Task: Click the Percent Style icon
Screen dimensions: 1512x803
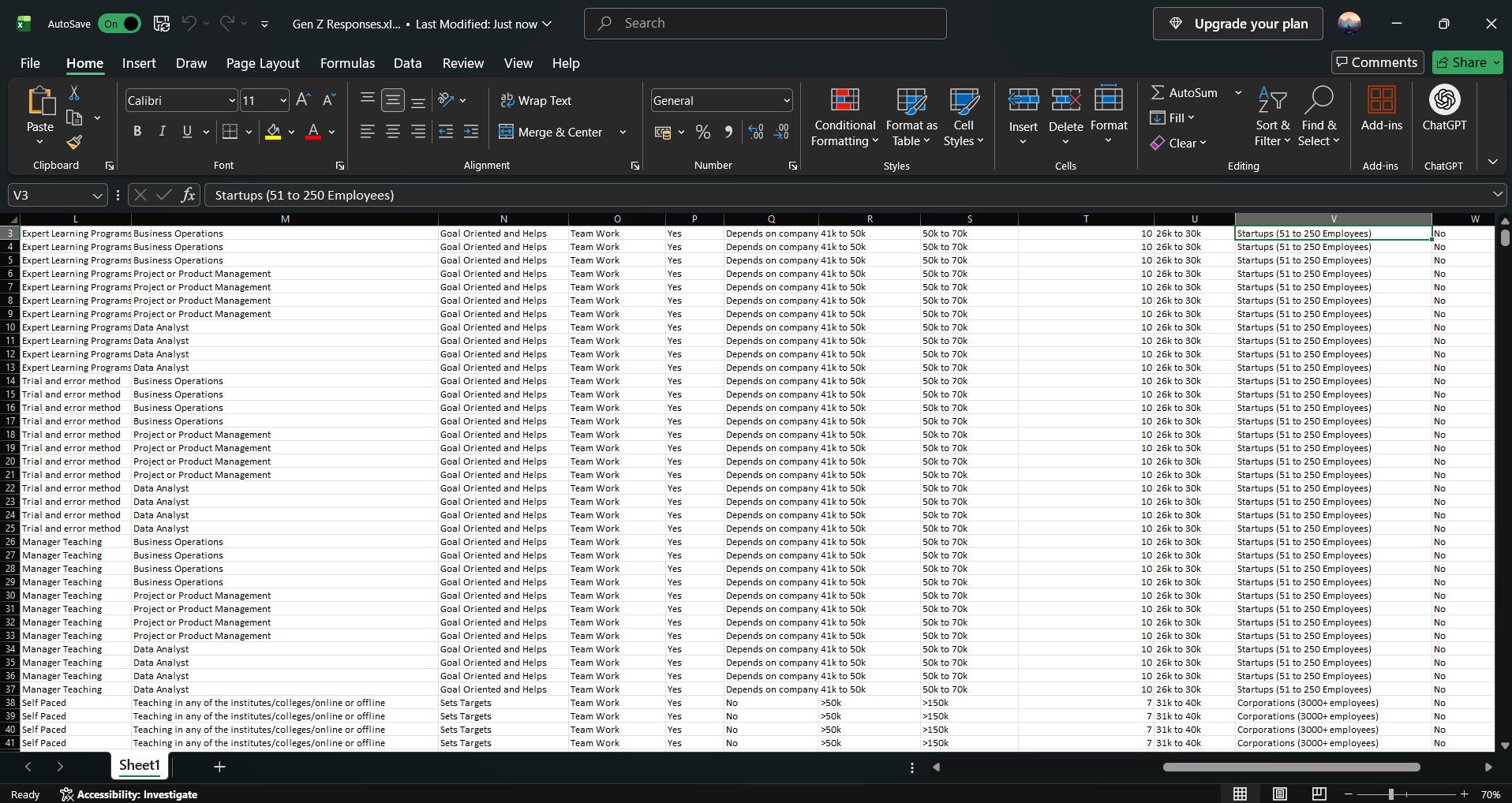Action: 703,132
